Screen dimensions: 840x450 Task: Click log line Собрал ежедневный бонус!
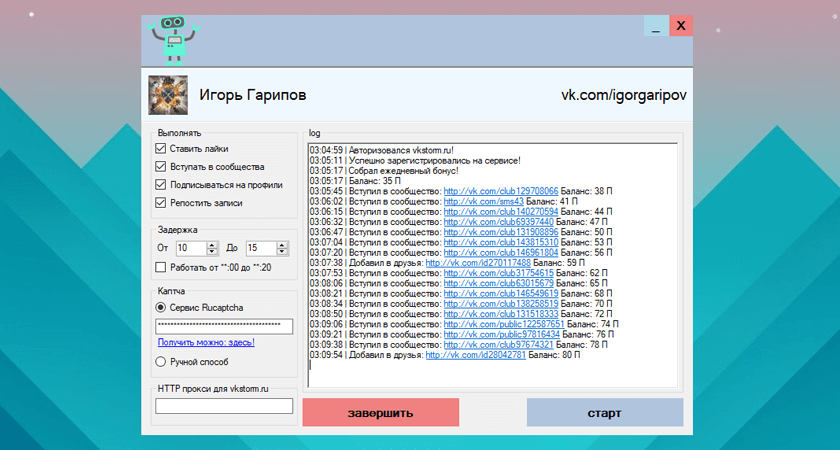click(x=384, y=171)
